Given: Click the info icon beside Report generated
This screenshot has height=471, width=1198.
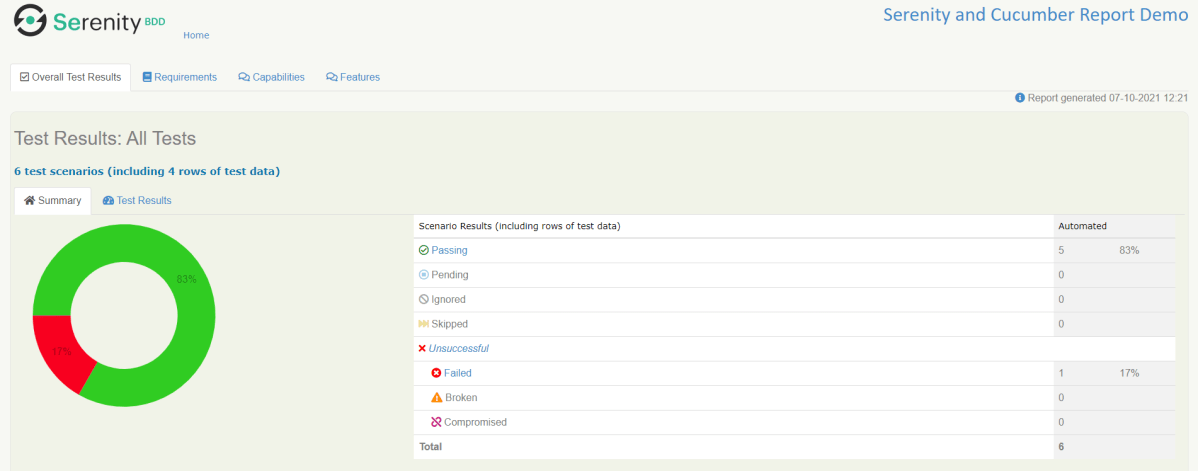Looking at the screenshot, I should (1020, 98).
